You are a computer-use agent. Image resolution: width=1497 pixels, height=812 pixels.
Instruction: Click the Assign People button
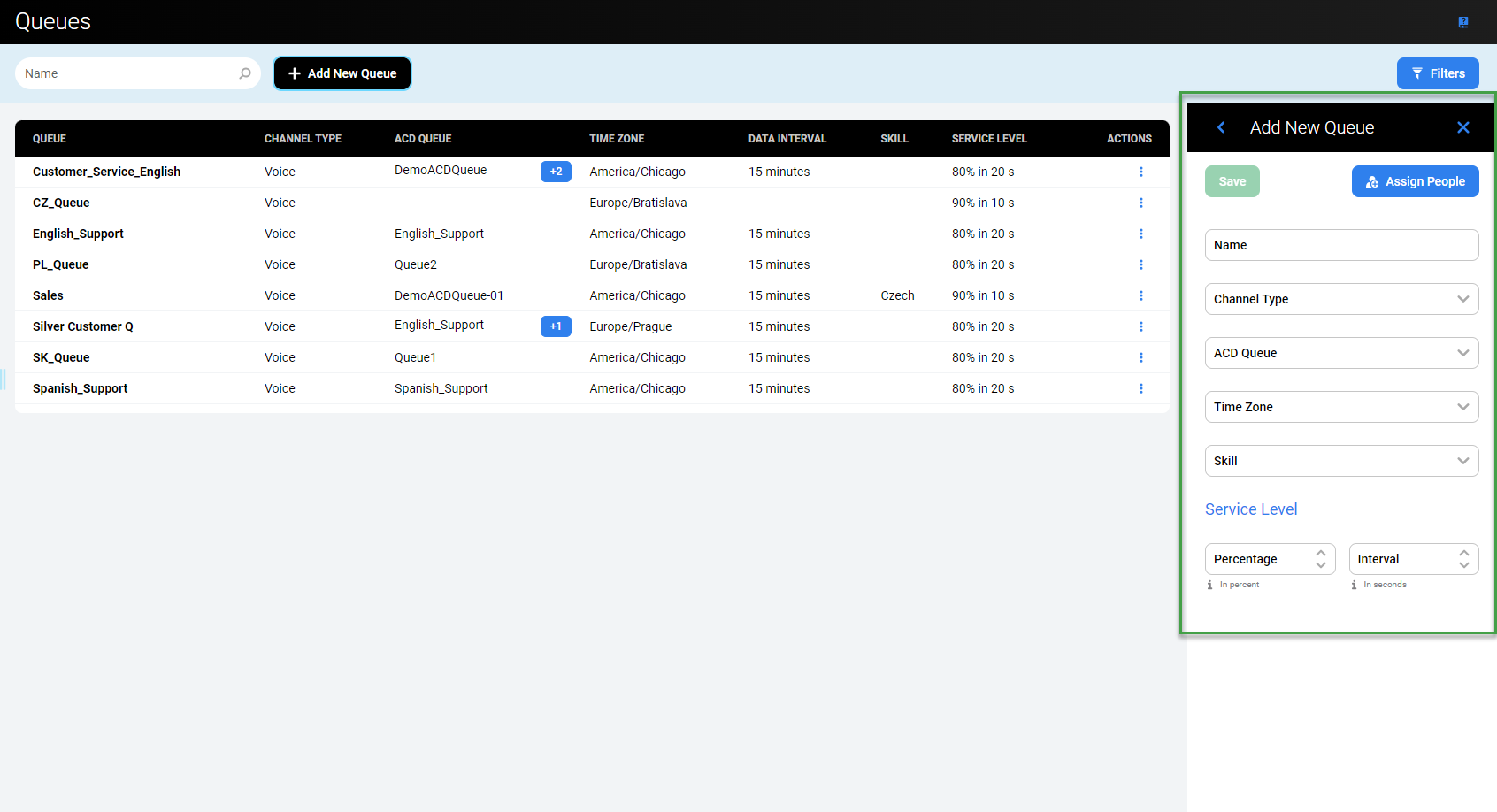[1415, 181]
